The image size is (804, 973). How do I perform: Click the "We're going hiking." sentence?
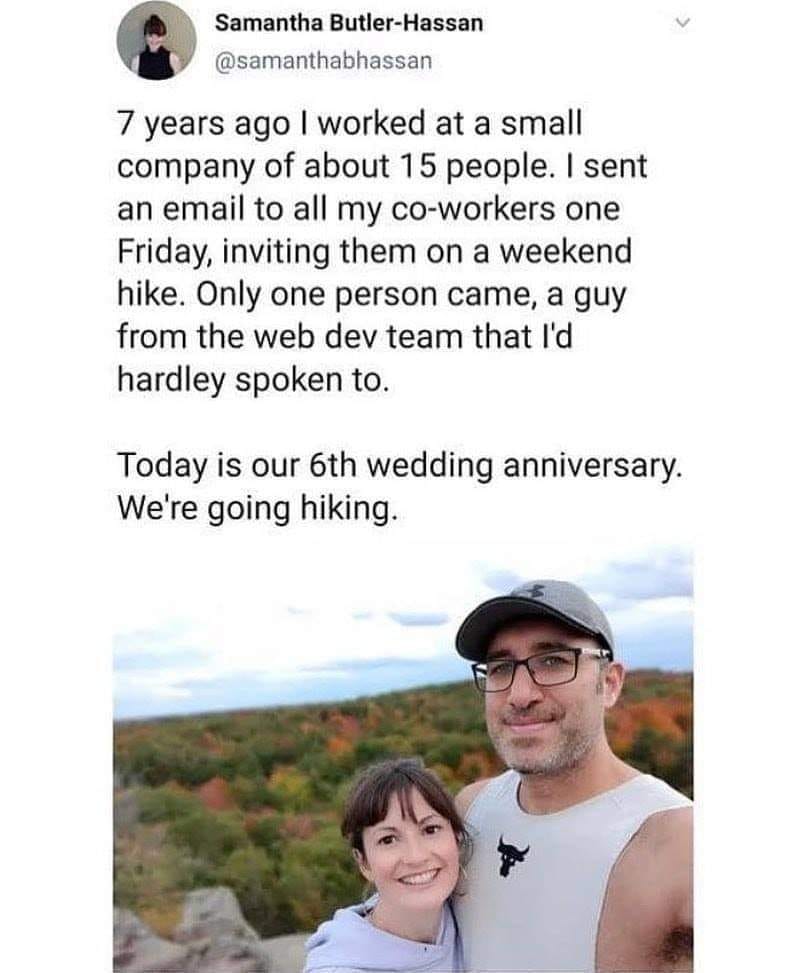[x=256, y=509]
